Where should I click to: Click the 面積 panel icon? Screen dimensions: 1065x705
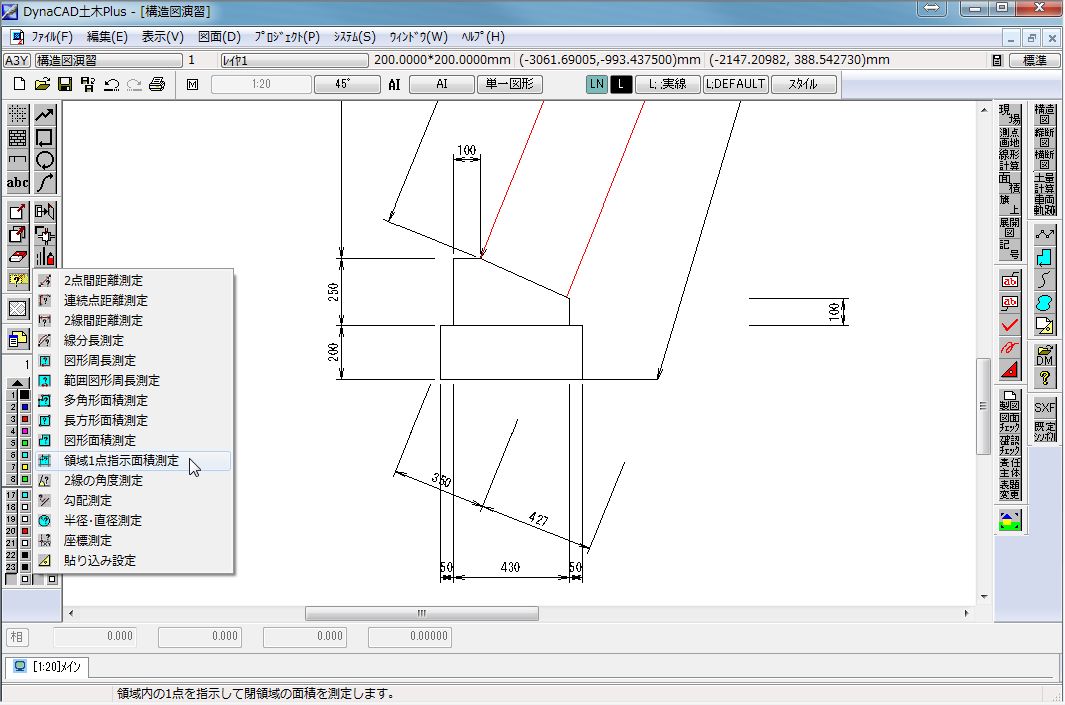click(1010, 183)
